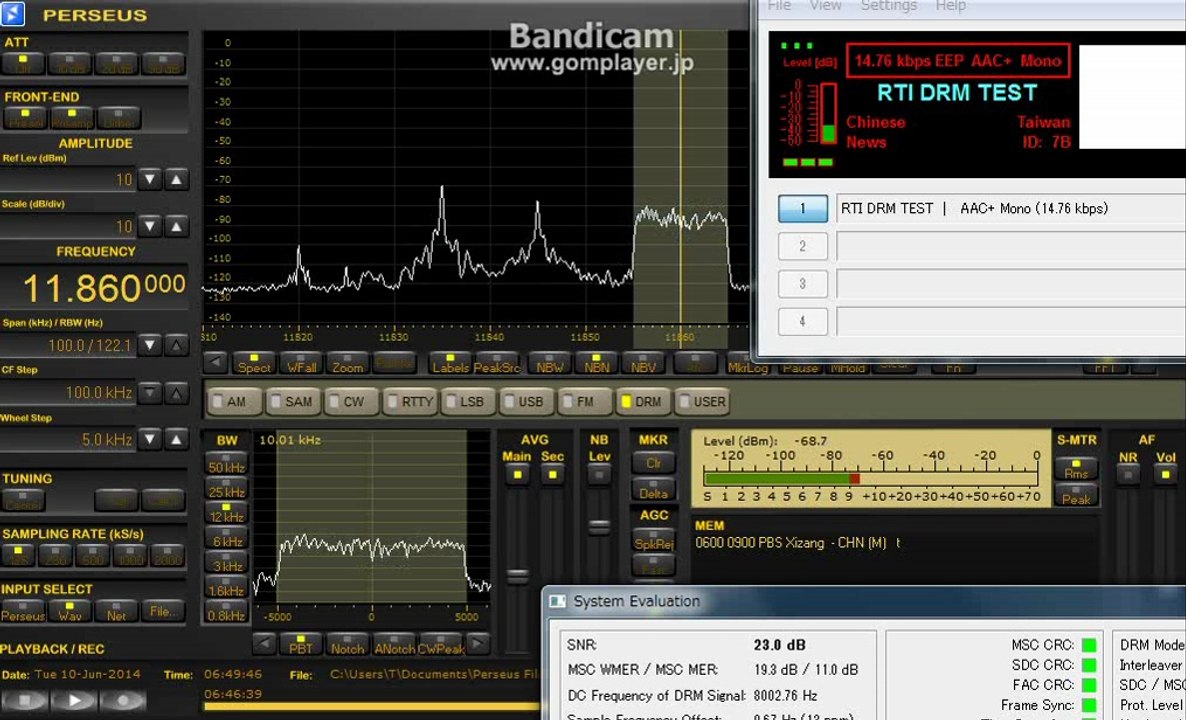This screenshot has height=720, width=1186.
Task: Toggle DRM demodulation mode
Action: point(643,402)
